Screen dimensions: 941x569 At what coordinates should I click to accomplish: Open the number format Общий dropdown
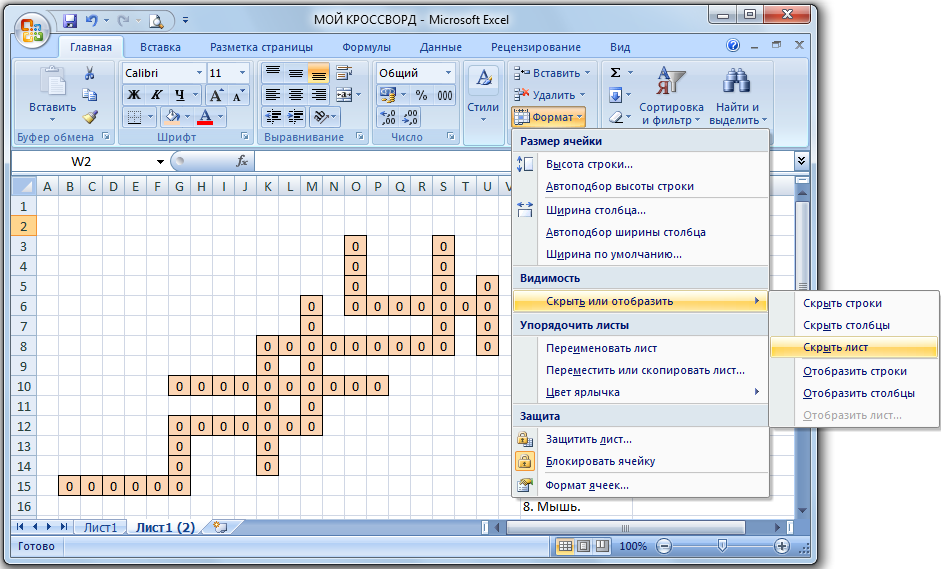point(448,73)
